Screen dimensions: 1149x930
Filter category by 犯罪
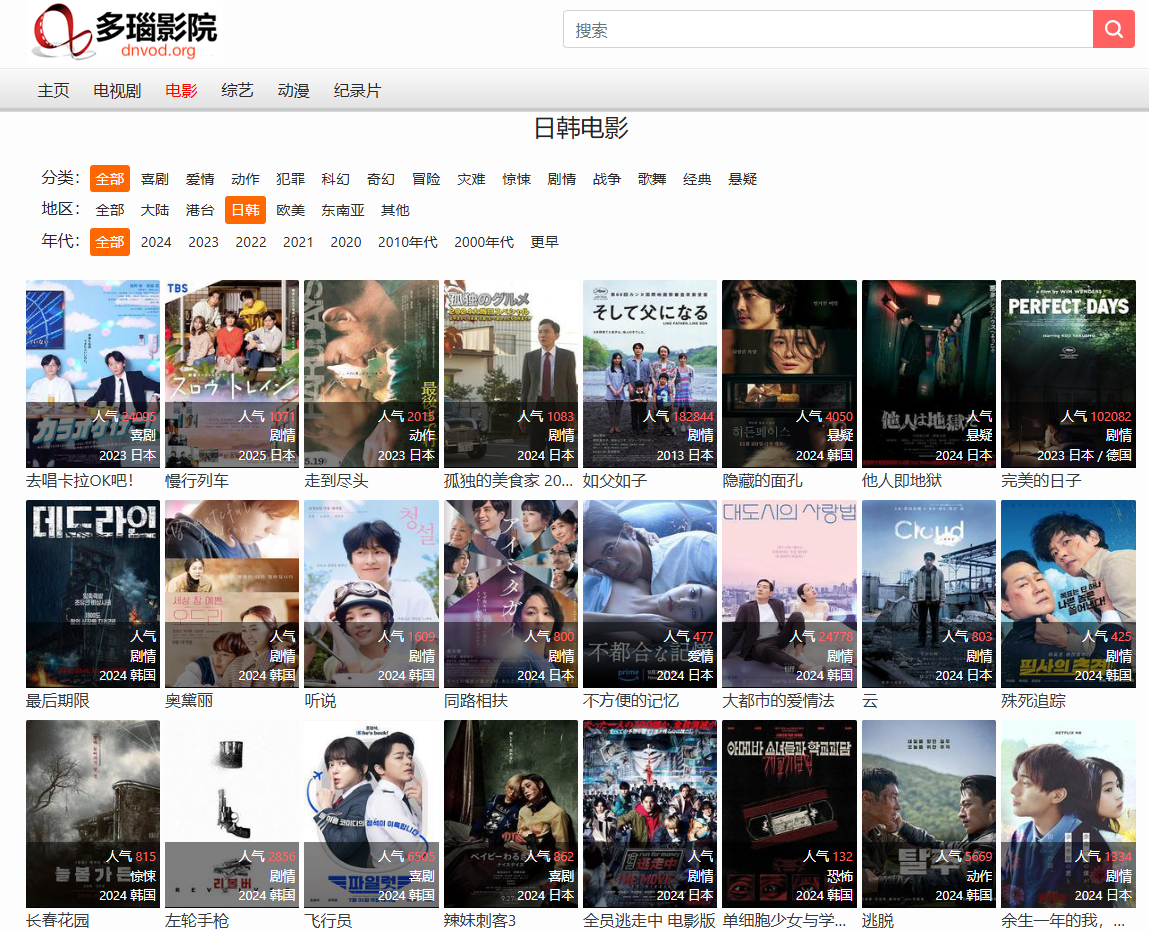(x=290, y=179)
